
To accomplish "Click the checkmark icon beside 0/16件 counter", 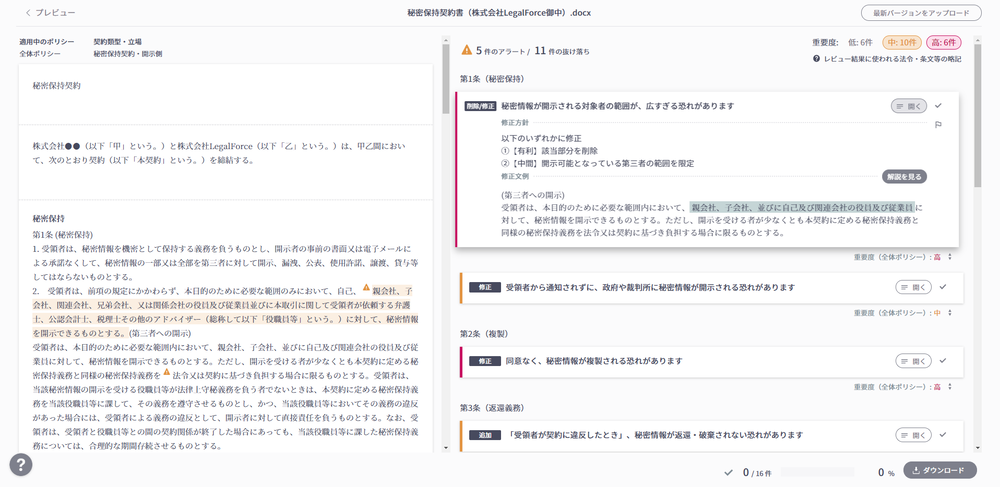I will click(x=727, y=471).
